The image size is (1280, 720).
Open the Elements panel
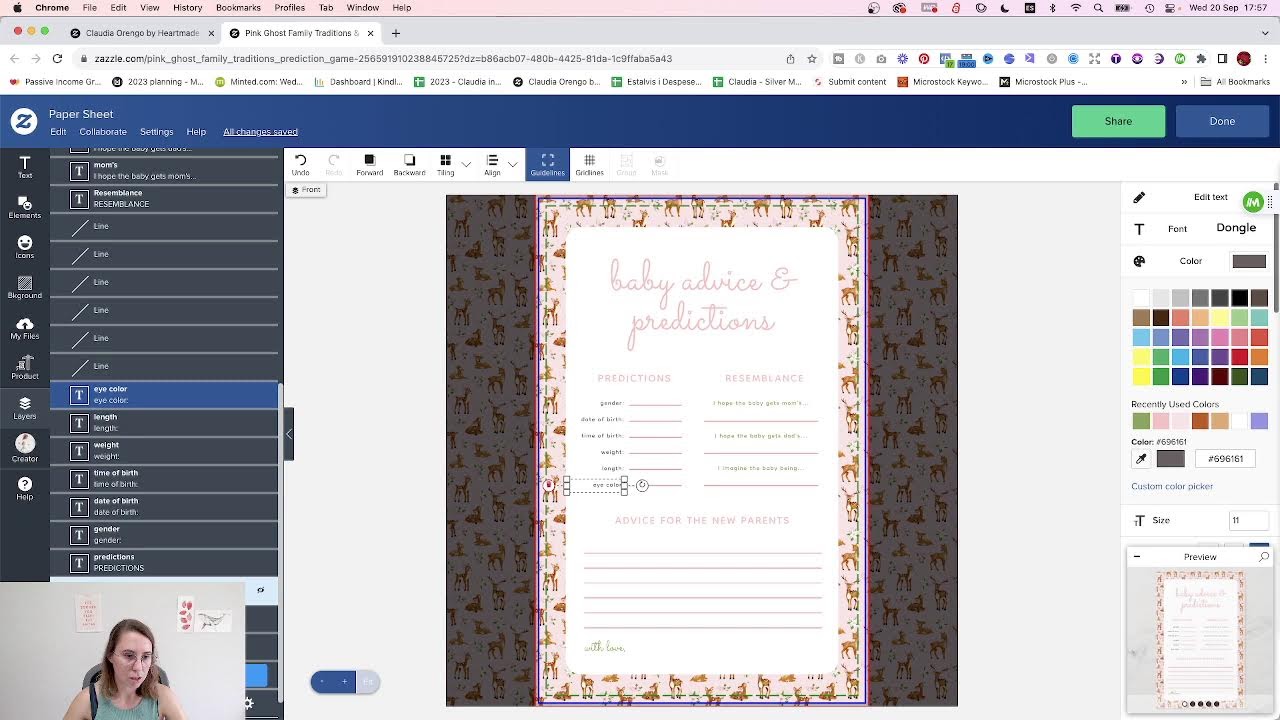point(25,207)
